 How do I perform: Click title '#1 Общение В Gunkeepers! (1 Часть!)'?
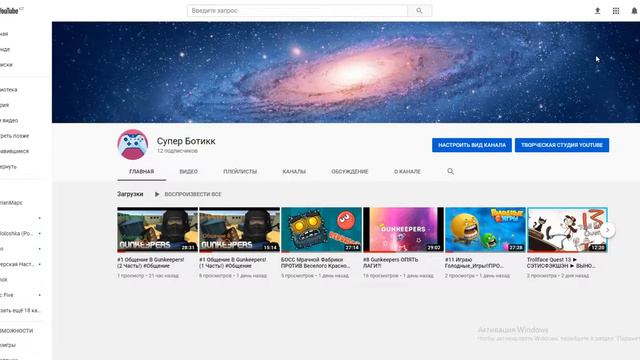(x=233, y=262)
